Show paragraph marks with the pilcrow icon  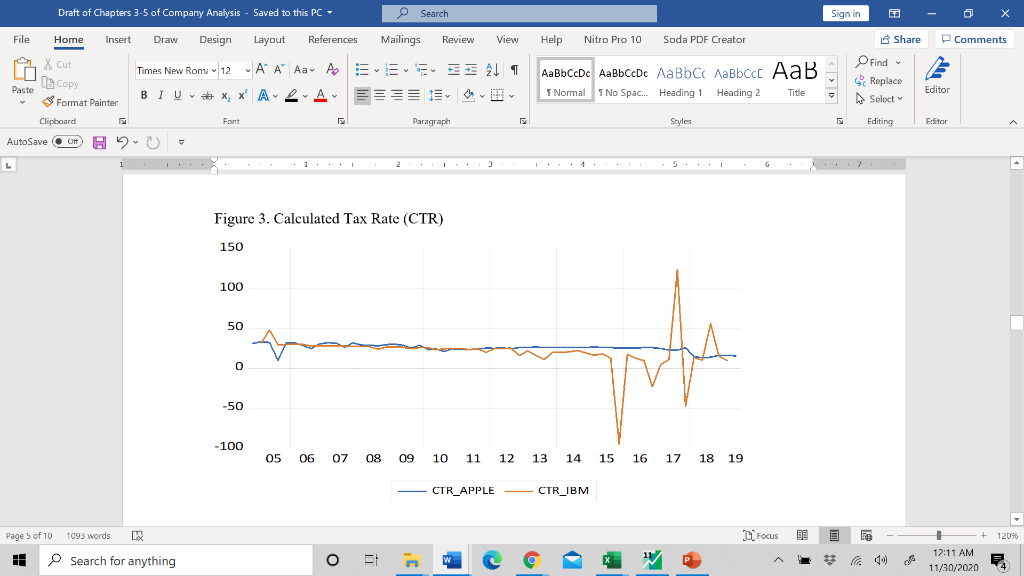click(x=515, y=69)
